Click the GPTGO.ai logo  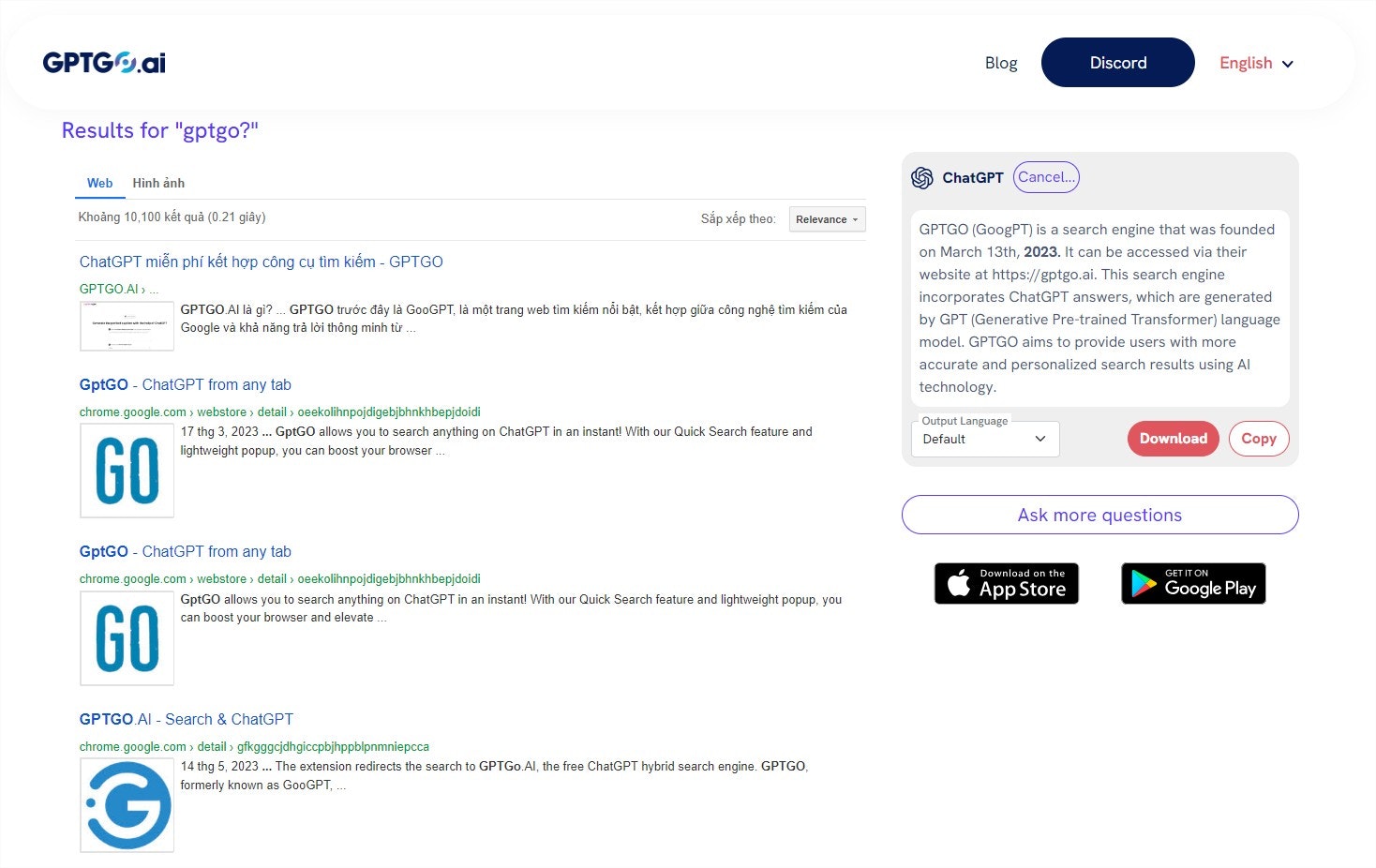(104, 63)
